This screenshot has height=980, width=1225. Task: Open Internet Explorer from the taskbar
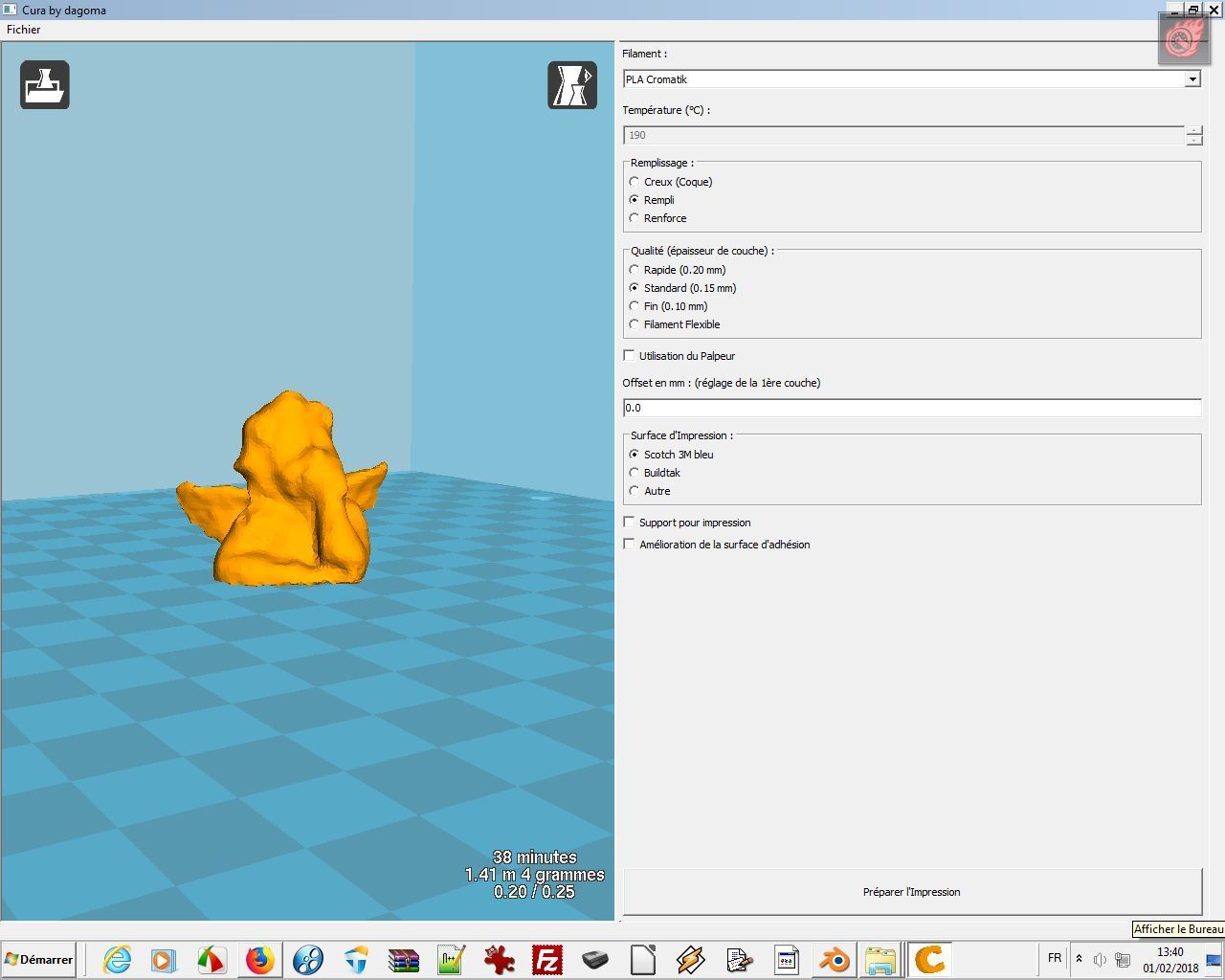[x=117, y=960]
